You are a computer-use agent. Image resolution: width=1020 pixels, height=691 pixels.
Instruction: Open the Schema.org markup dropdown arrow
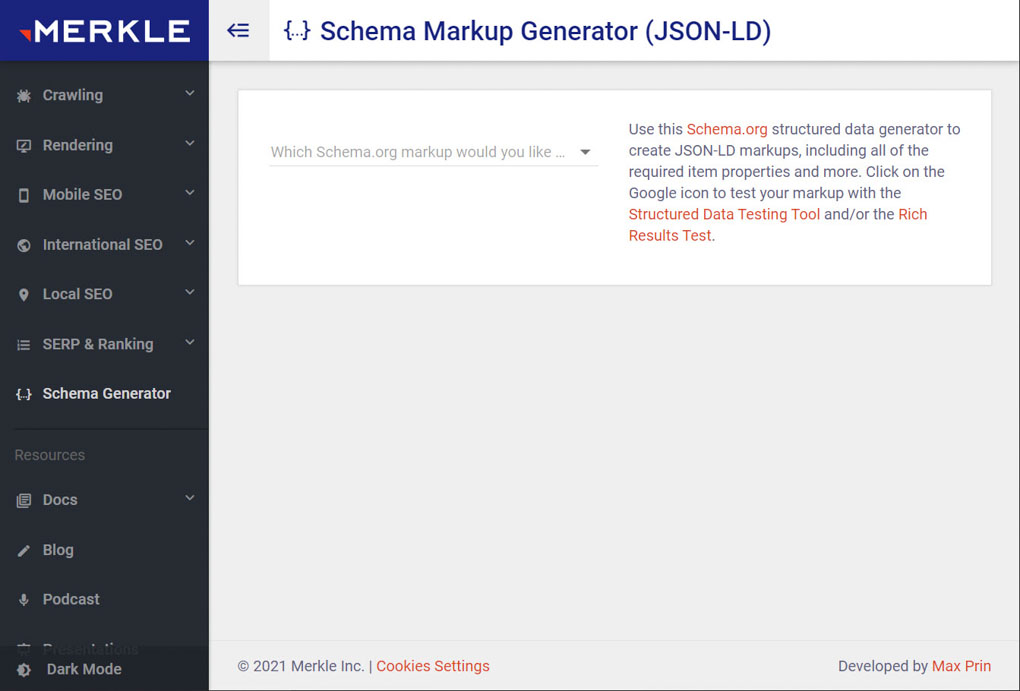pyautogui.click(x=585, y=152)
